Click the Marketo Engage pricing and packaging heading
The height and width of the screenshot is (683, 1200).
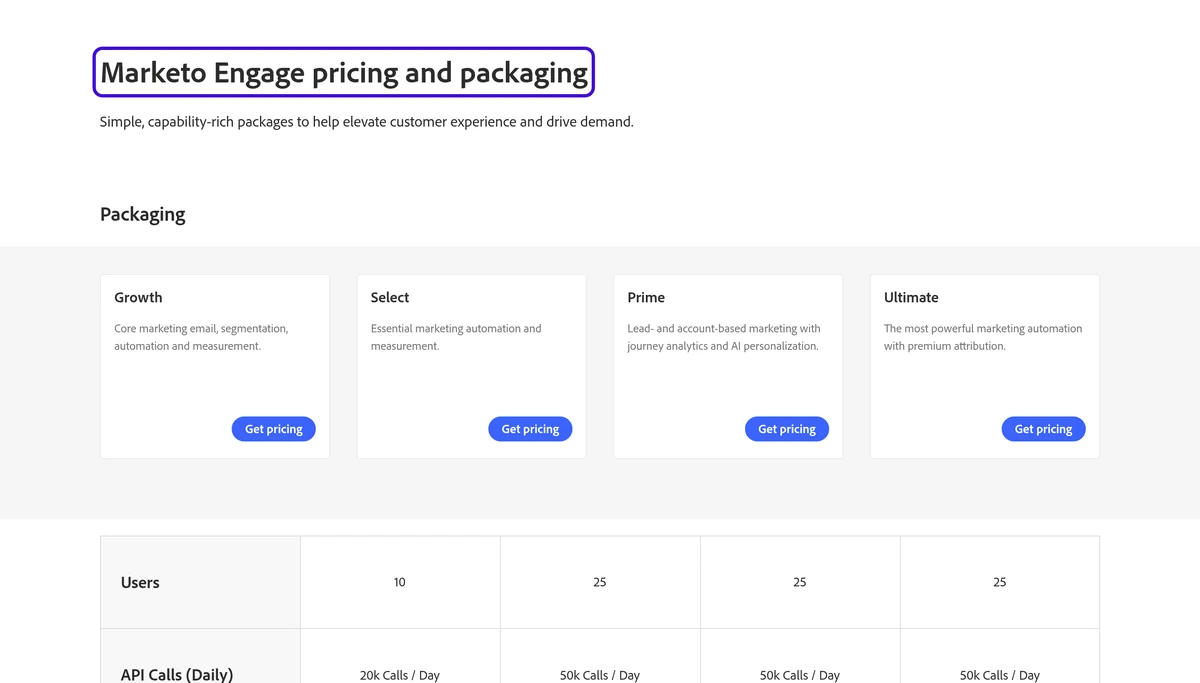pyautogui.click(x=344, y=72)
